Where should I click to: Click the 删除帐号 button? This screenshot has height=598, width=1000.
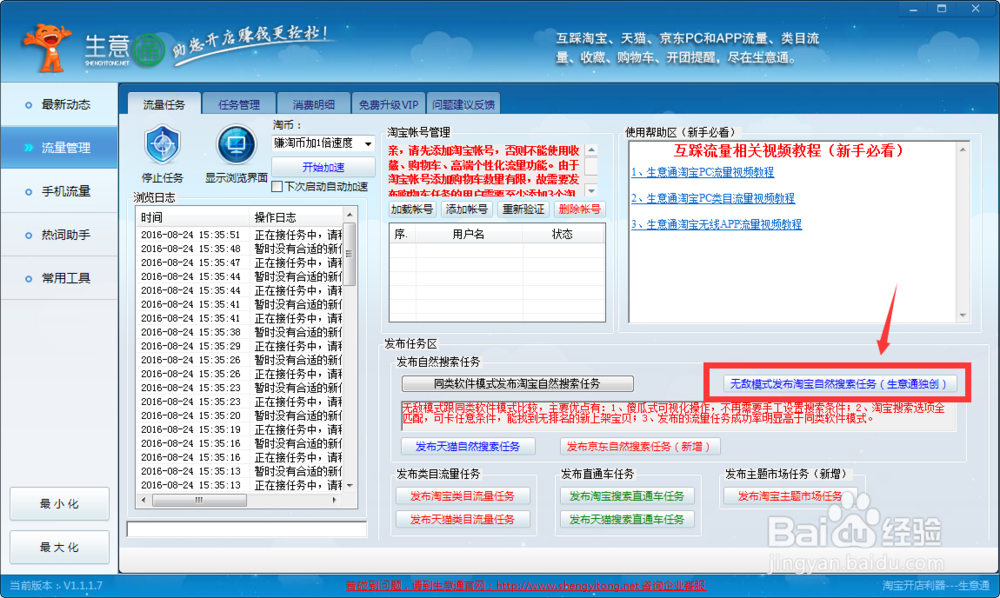(x=579, y=209)
